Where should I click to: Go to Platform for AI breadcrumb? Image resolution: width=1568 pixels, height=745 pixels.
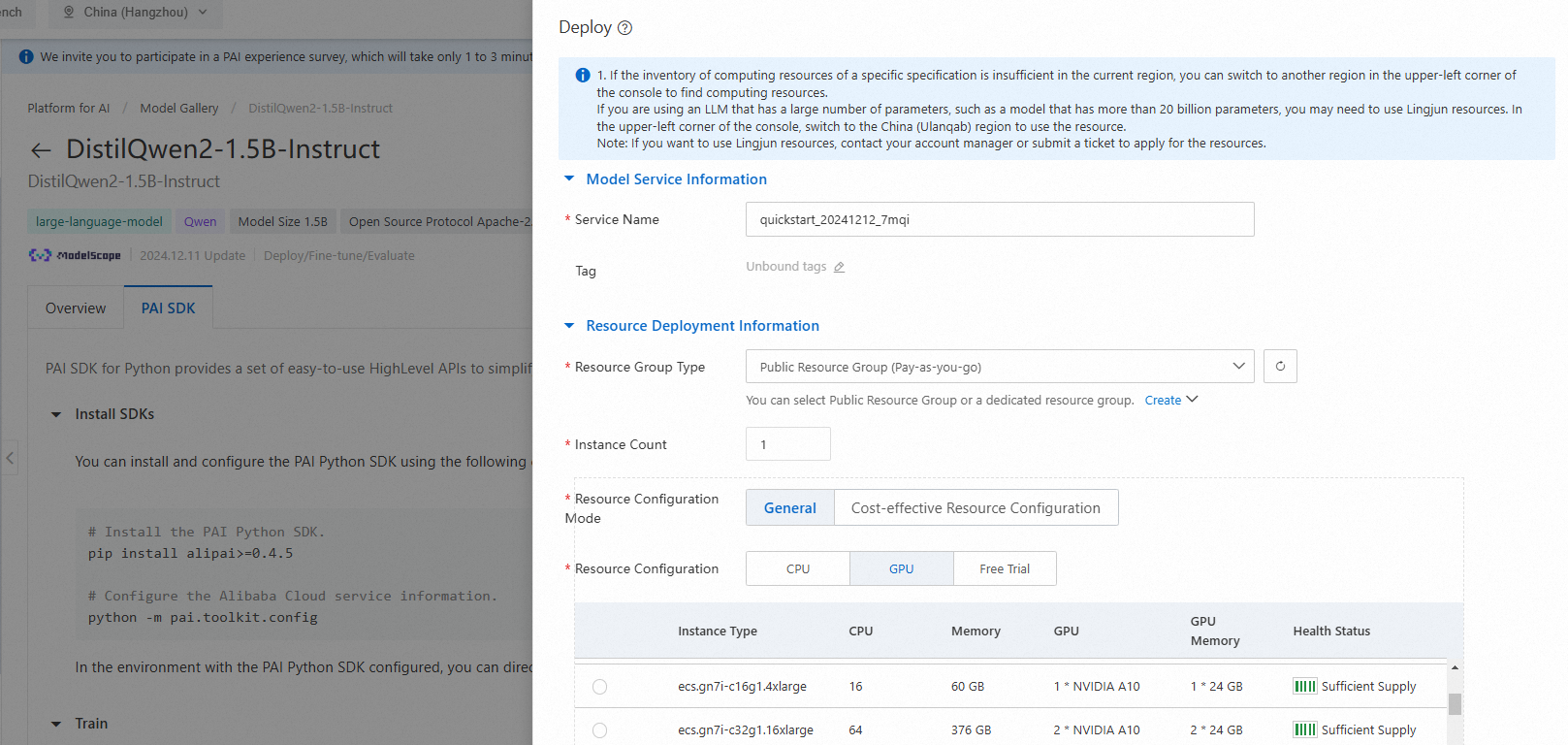[x=69, y=109]
